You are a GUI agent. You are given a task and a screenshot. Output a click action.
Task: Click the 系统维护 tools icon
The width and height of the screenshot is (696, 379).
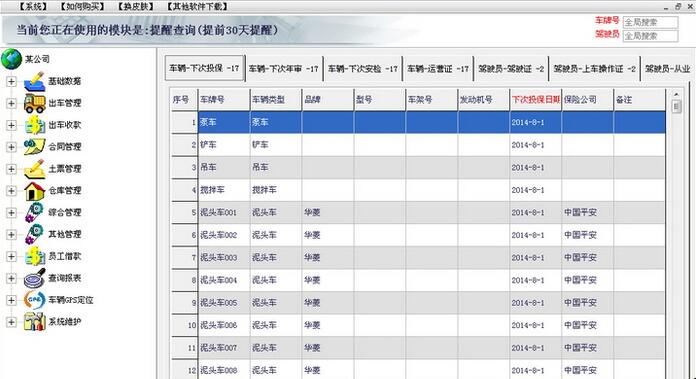click(x=34, y=321)
